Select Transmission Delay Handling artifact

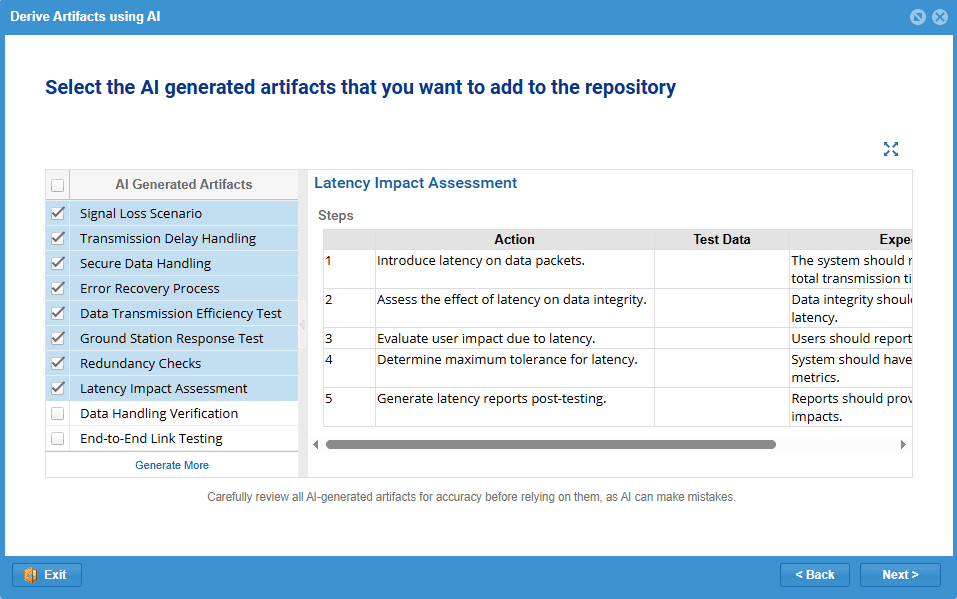(168, 238)
